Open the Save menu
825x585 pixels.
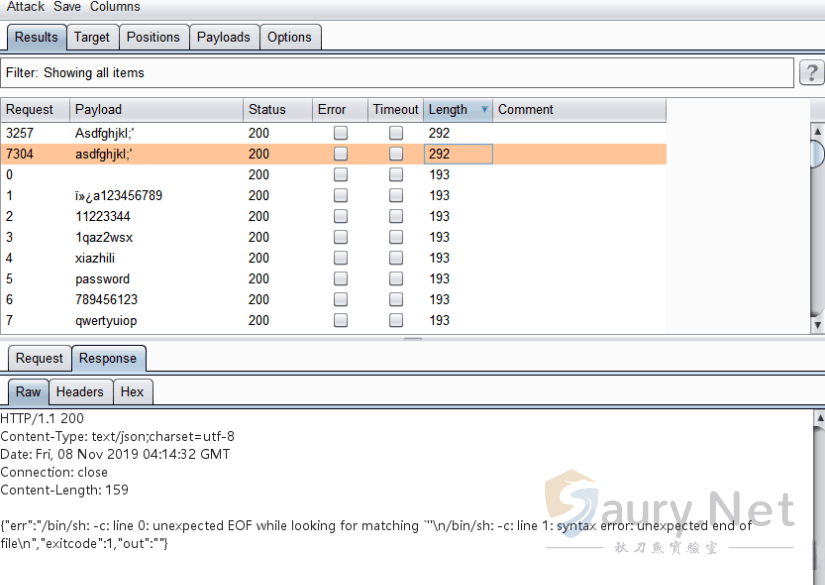pos(67,7)
